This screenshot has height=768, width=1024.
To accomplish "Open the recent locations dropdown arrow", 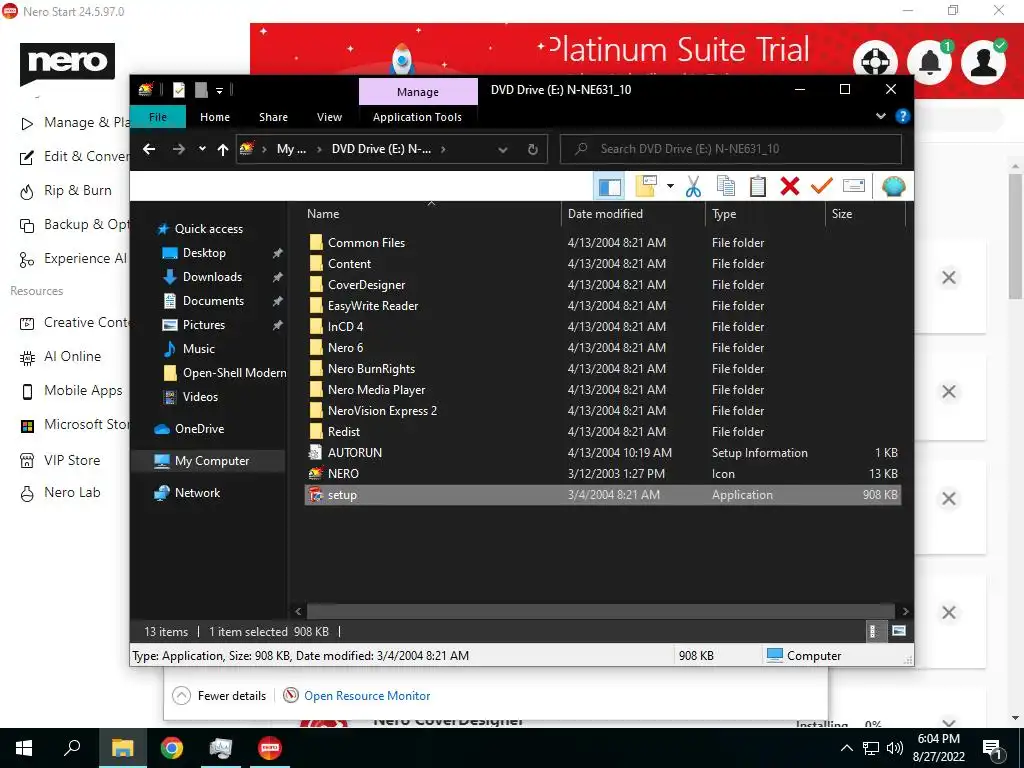I will pyautogui.click(x=202, y=149).
